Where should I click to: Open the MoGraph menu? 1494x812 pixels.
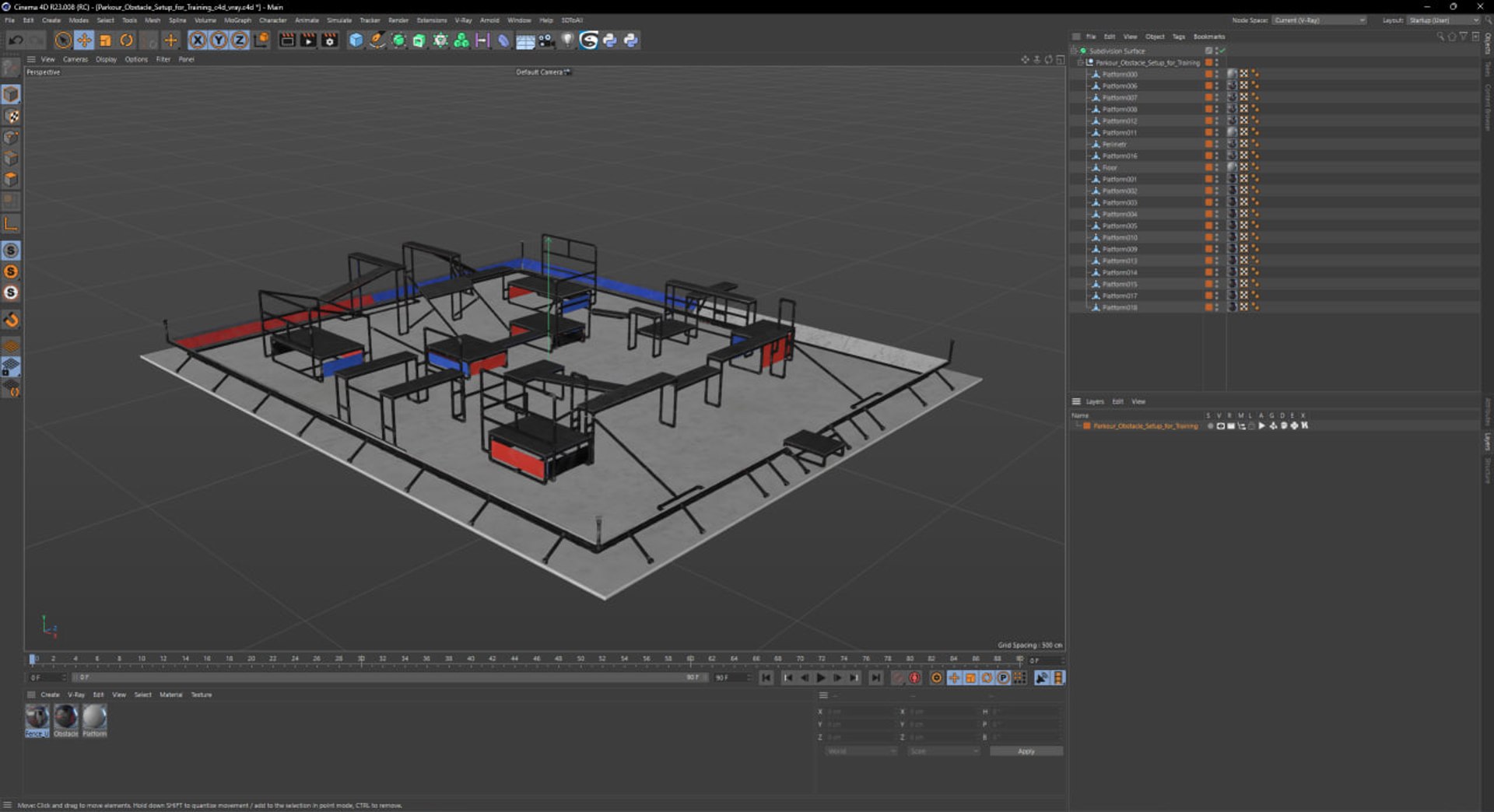pos(237,20)
